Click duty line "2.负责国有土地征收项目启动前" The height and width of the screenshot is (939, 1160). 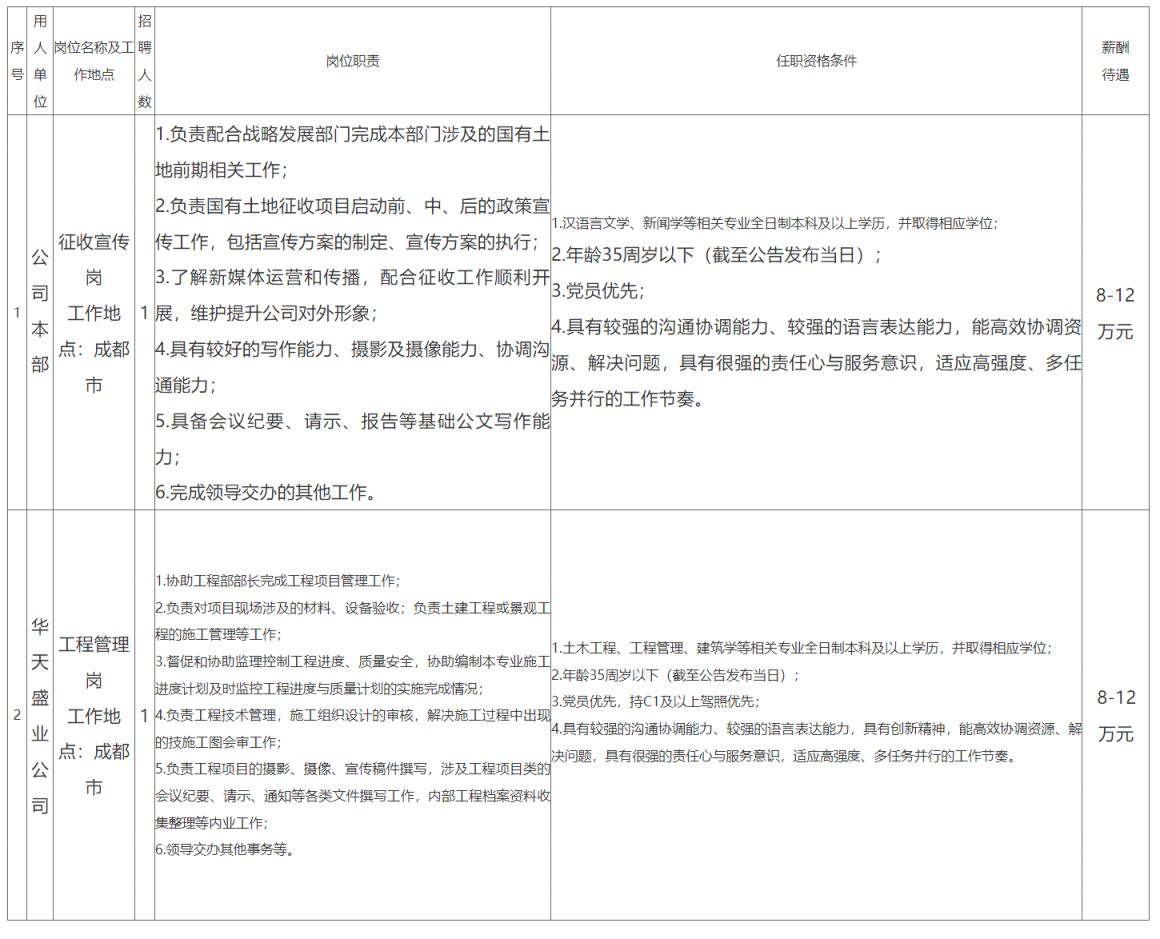[353, 223]
